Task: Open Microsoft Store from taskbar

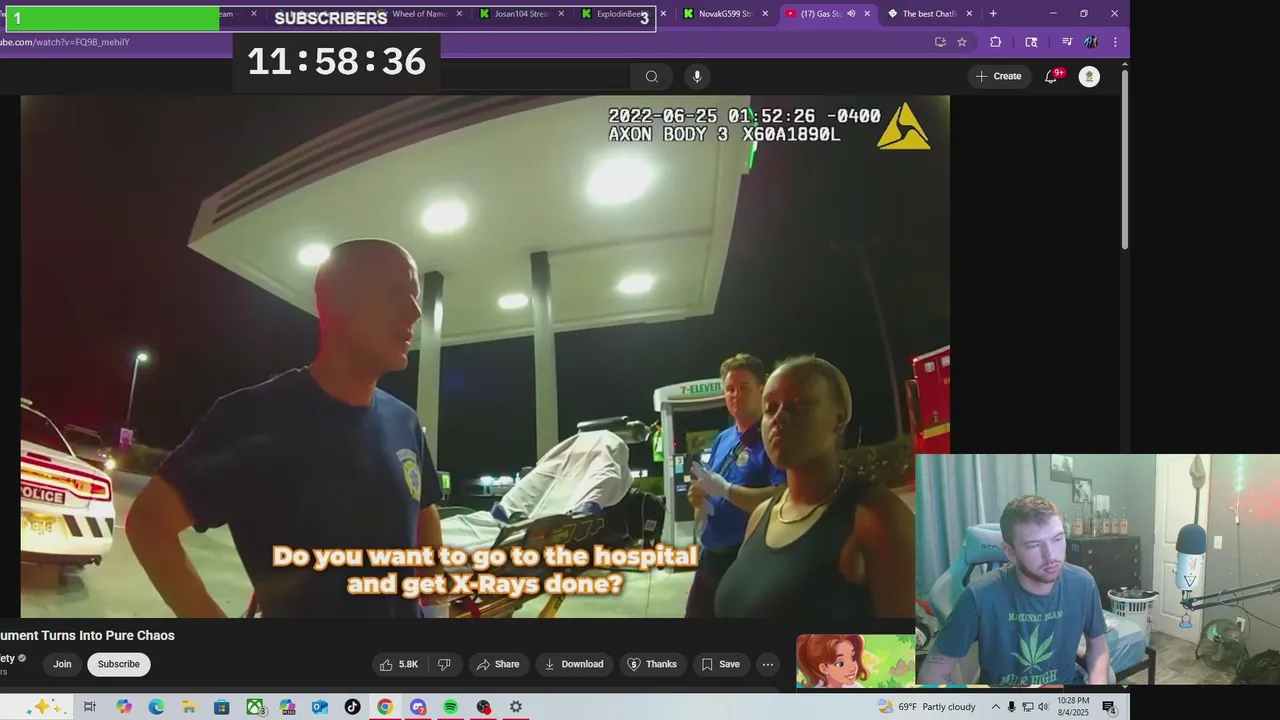Action: pos(222,707)
